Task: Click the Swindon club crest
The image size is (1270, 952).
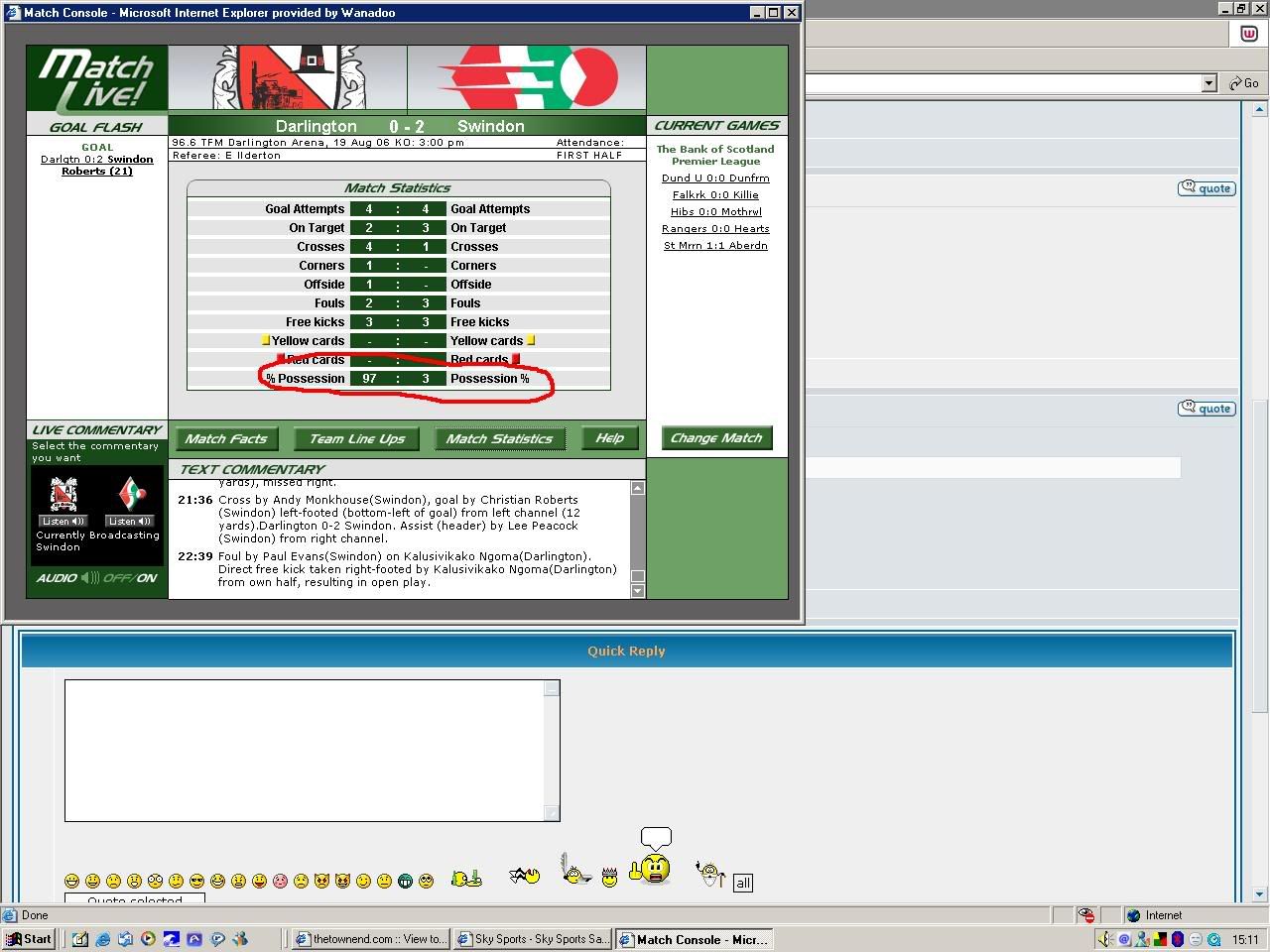Action: tap(527, 77)
